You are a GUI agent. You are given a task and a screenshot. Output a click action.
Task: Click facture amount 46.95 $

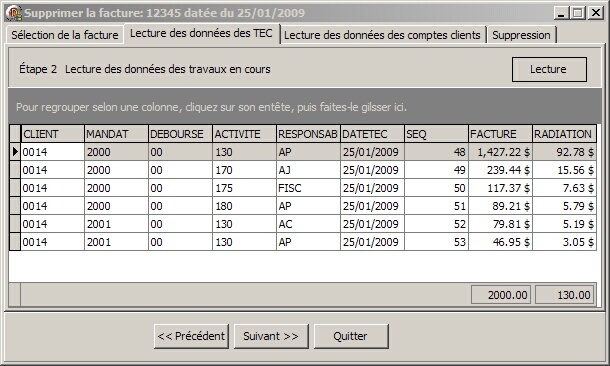click(500, 242)
